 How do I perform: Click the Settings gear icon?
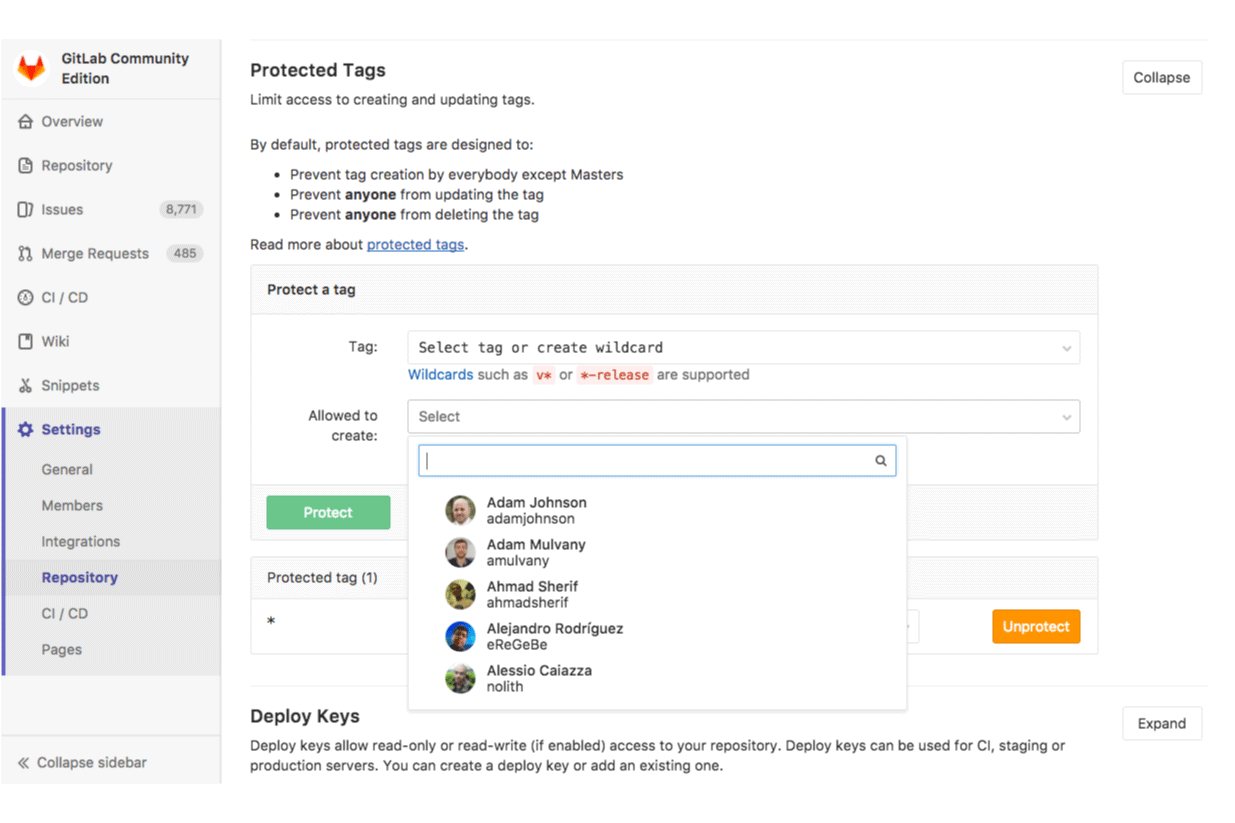tap(26, 430)
